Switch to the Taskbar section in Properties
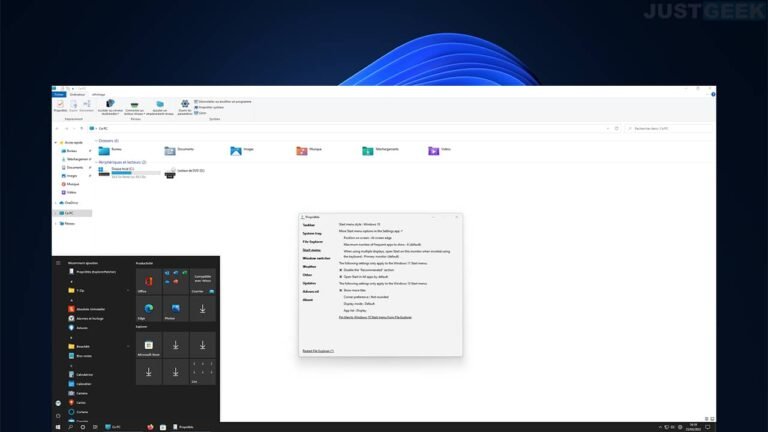The image size is (768, 432). 309,225
